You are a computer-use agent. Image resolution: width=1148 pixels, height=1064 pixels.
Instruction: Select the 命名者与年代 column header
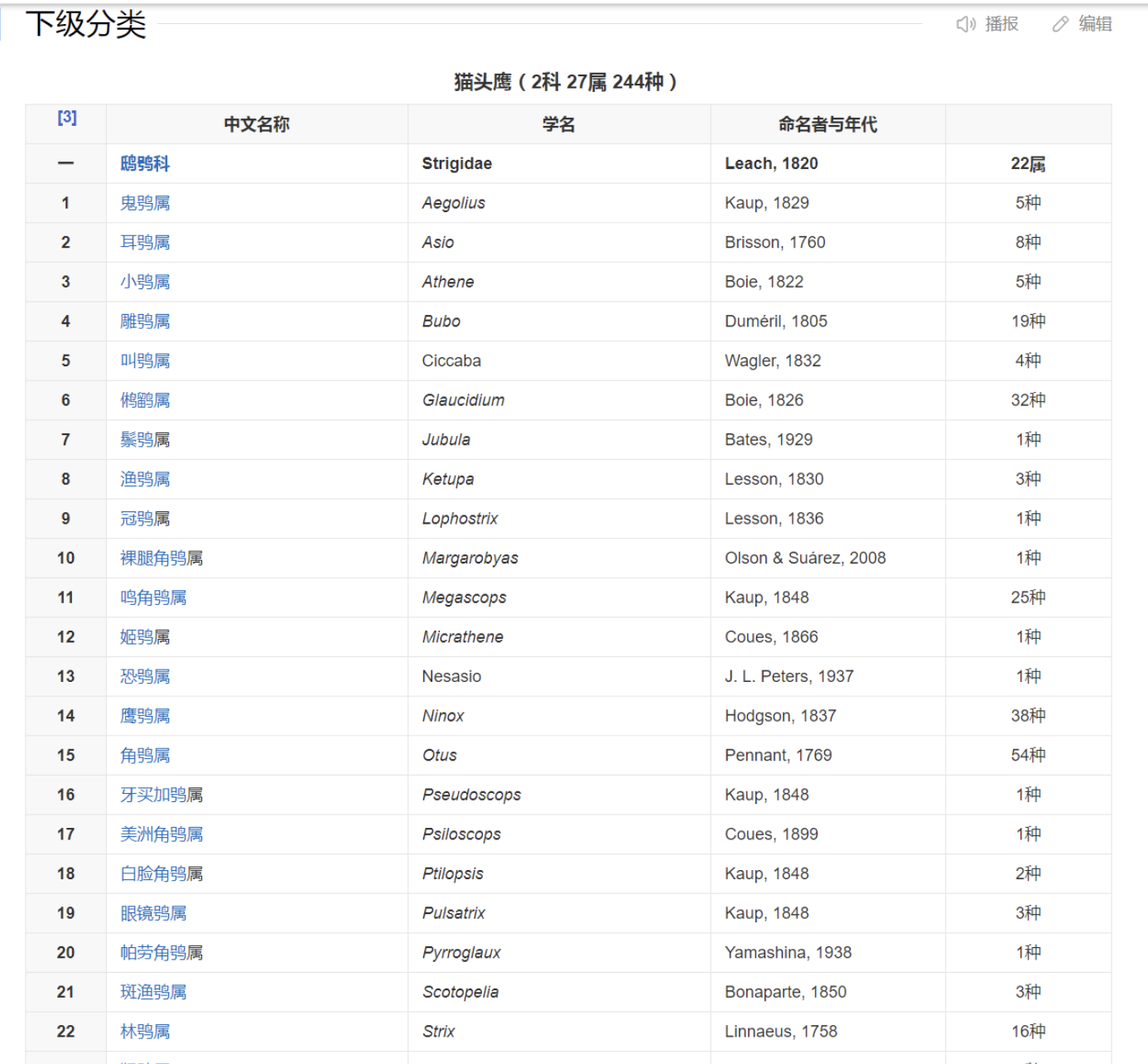coord(827,124)
